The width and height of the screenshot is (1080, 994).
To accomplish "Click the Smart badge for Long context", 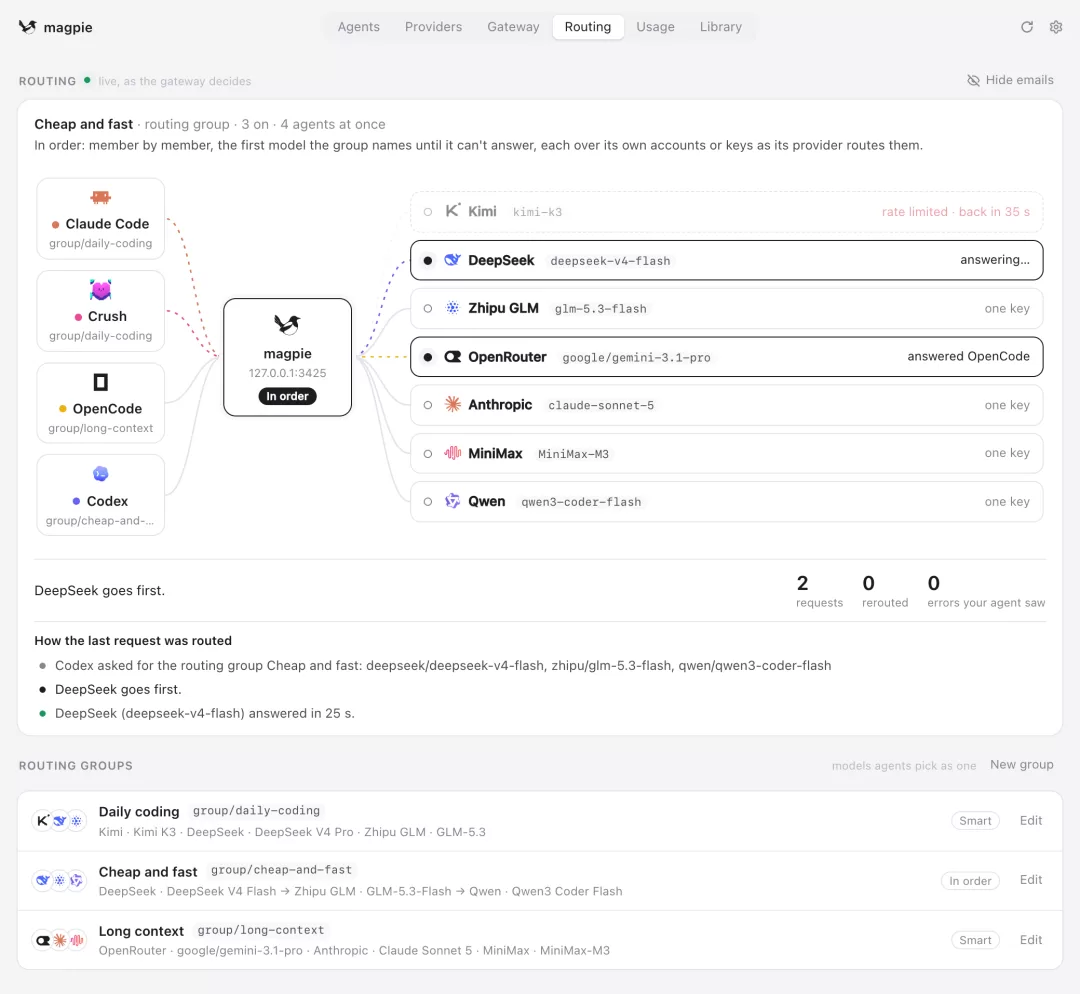I will [x=975, y=940].
